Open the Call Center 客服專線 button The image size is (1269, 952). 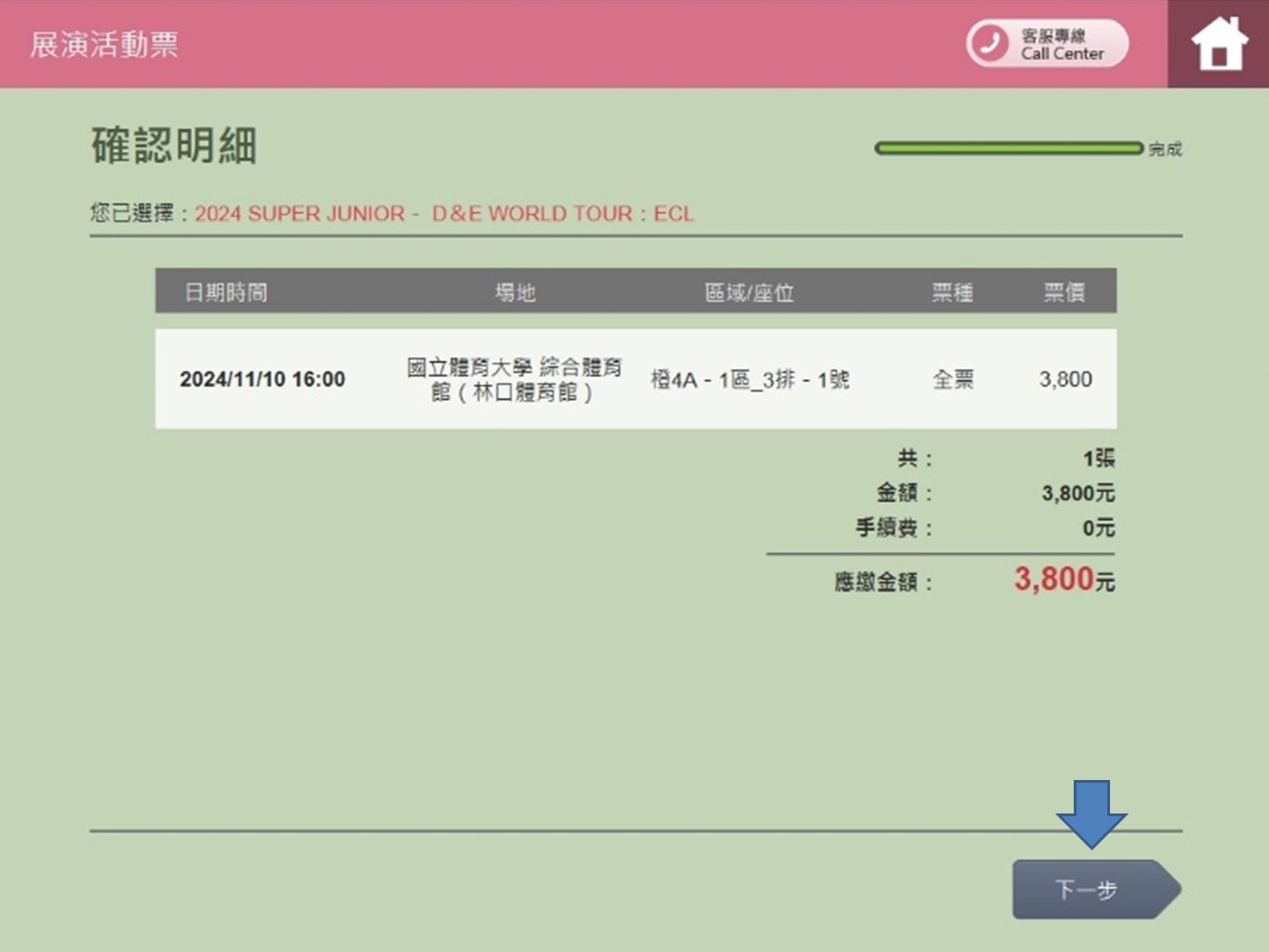click(x=1048, y=44)
